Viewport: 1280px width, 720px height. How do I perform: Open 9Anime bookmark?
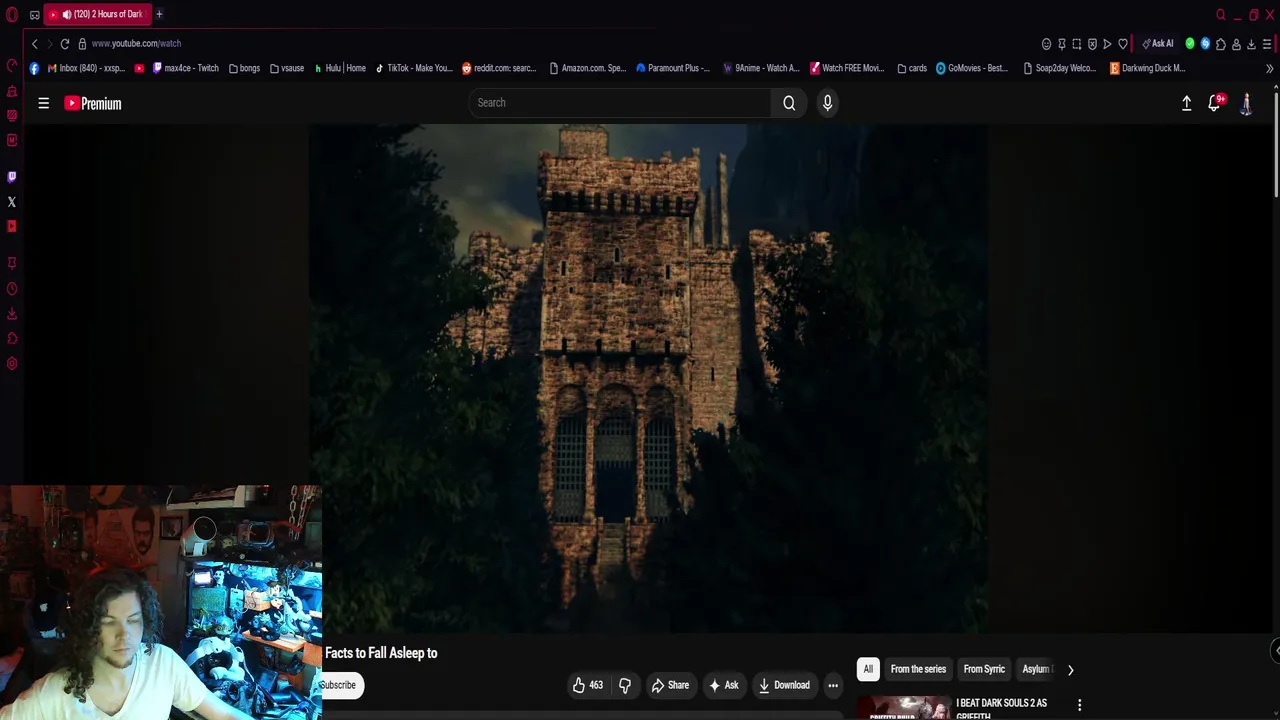click(x=761, y=68)
